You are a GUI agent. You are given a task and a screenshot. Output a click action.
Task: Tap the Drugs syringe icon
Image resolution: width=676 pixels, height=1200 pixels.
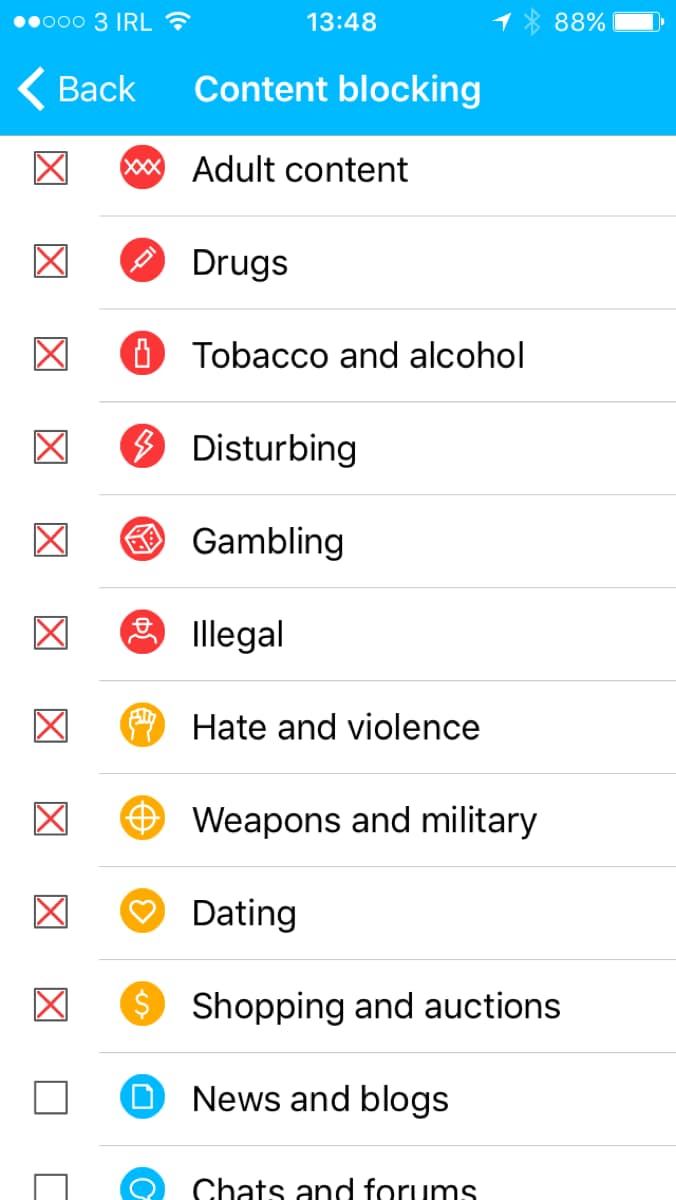(x=142, y=262)
